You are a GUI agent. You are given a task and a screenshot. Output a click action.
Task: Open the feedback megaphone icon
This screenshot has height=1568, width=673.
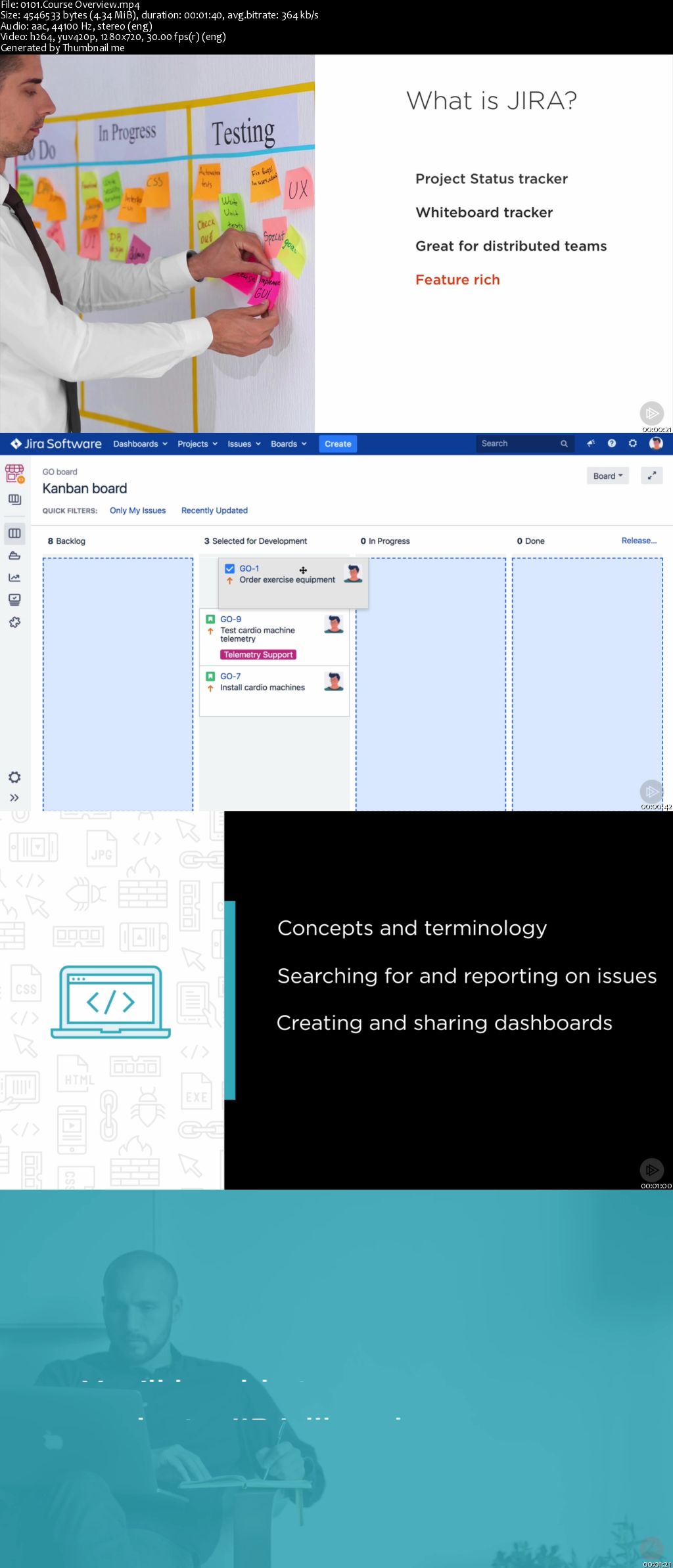[x=591, y=443]
